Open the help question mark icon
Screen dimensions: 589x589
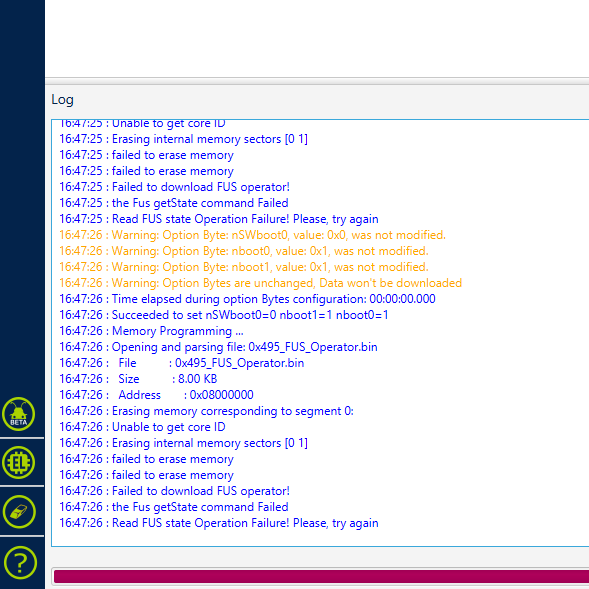(x=20, y=563)
